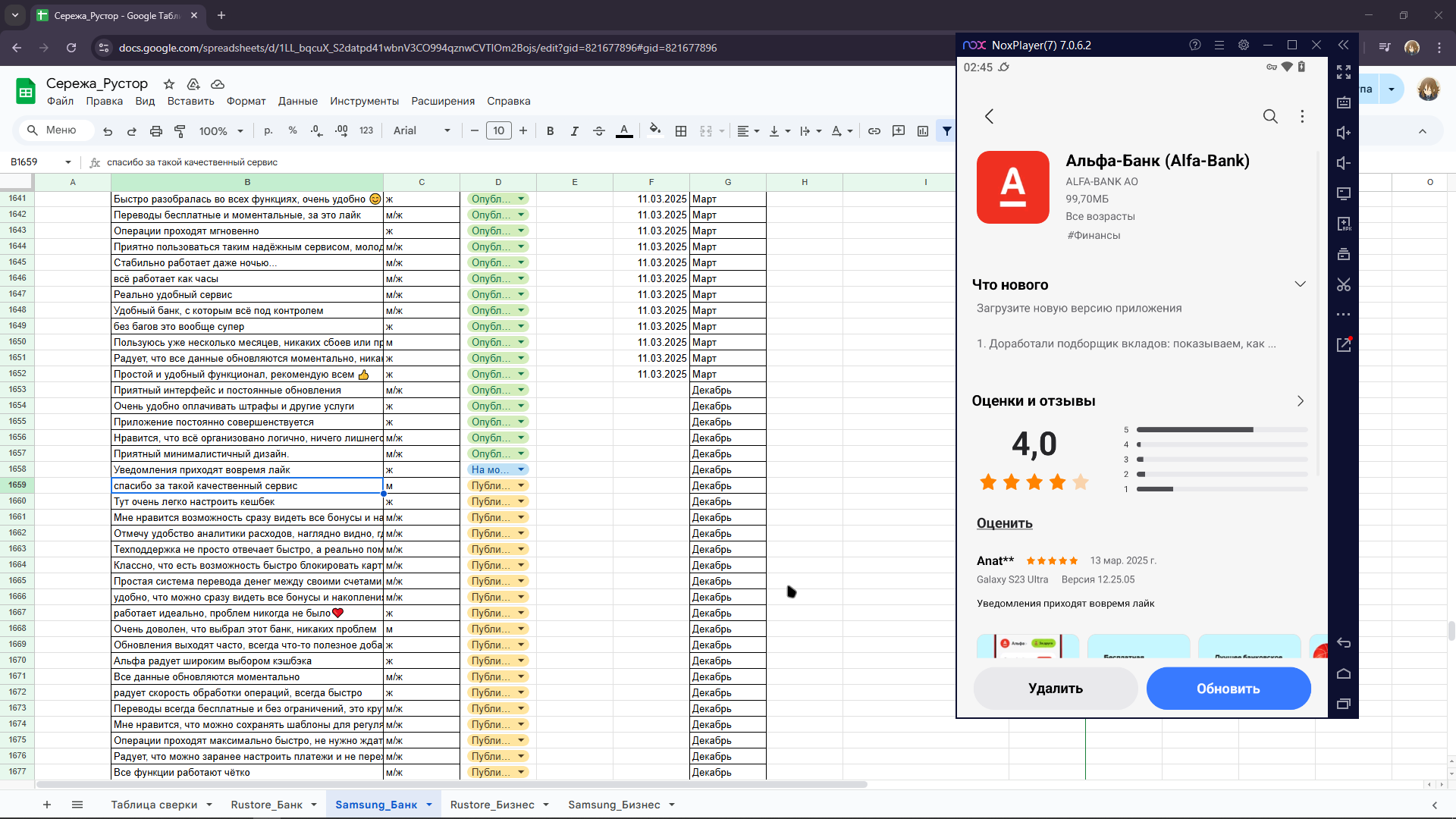
Task: Click the Обновить button
Action: pos(1228,689)
